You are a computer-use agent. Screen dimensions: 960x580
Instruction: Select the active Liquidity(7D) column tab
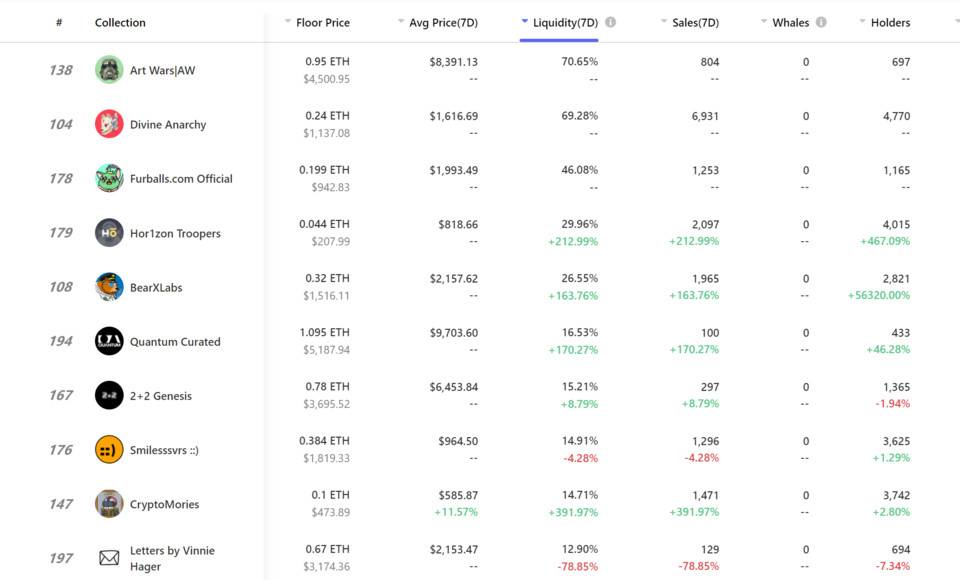[559, 23]
